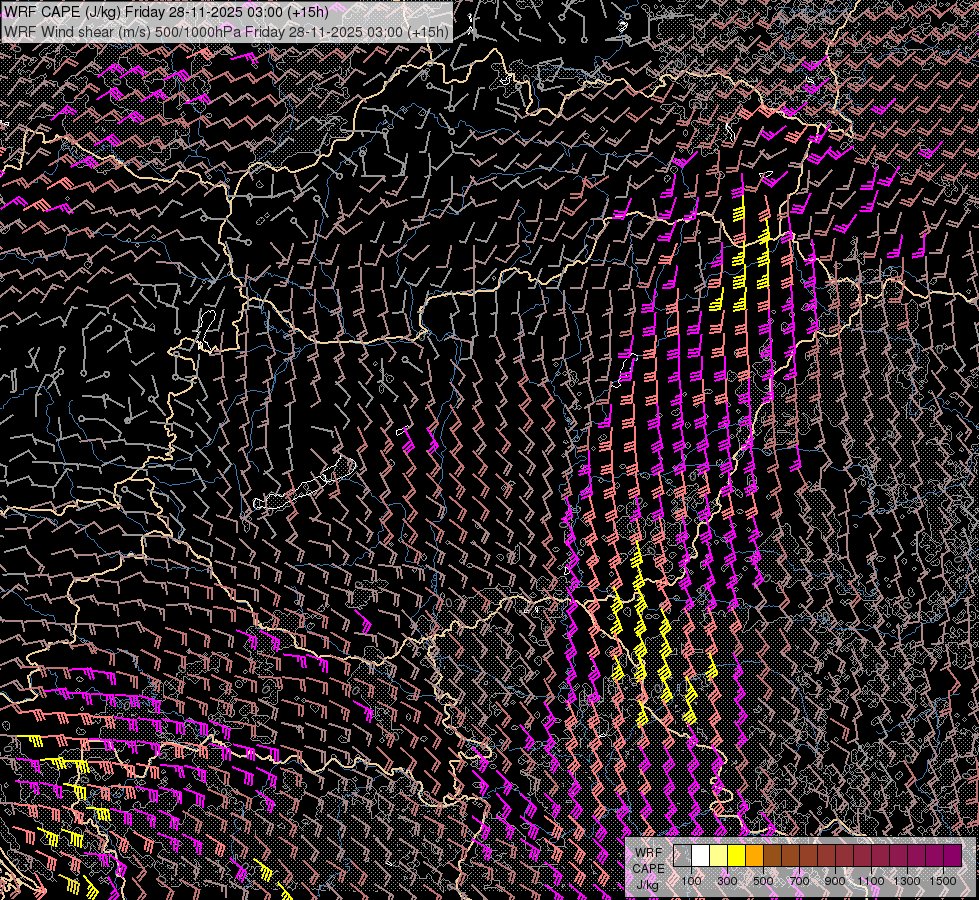The width and height of the screenshot is (979, 900).
Task: Click the 1500 label on CAPE legend
Action: pos(943,881)
